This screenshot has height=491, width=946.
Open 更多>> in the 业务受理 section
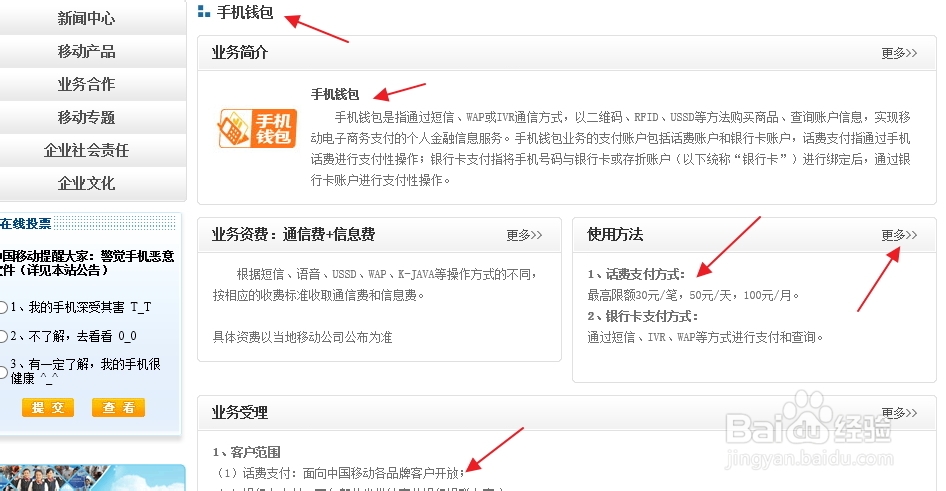pyautogui.click(x=899, y=413)
